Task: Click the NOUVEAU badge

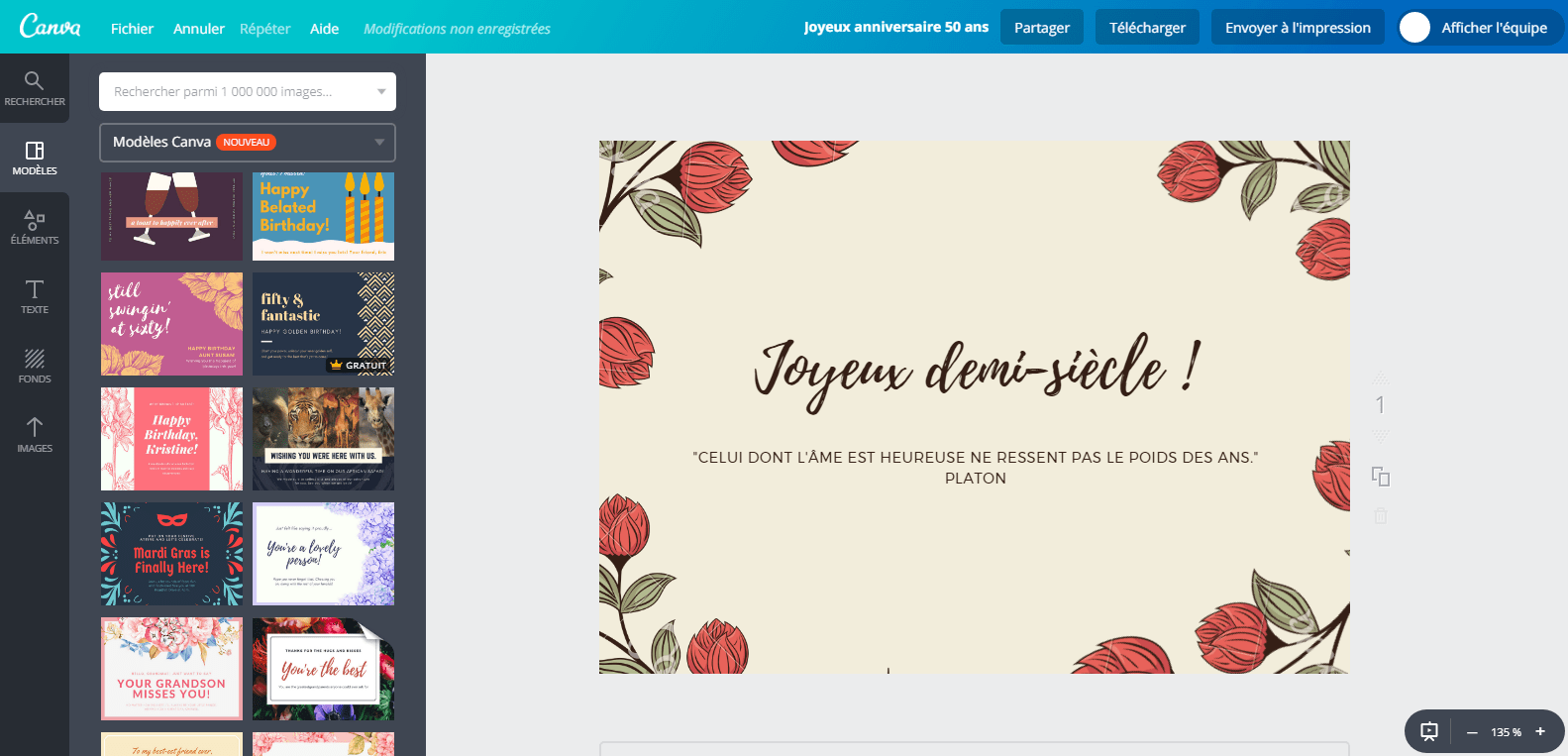Action: 246,142
